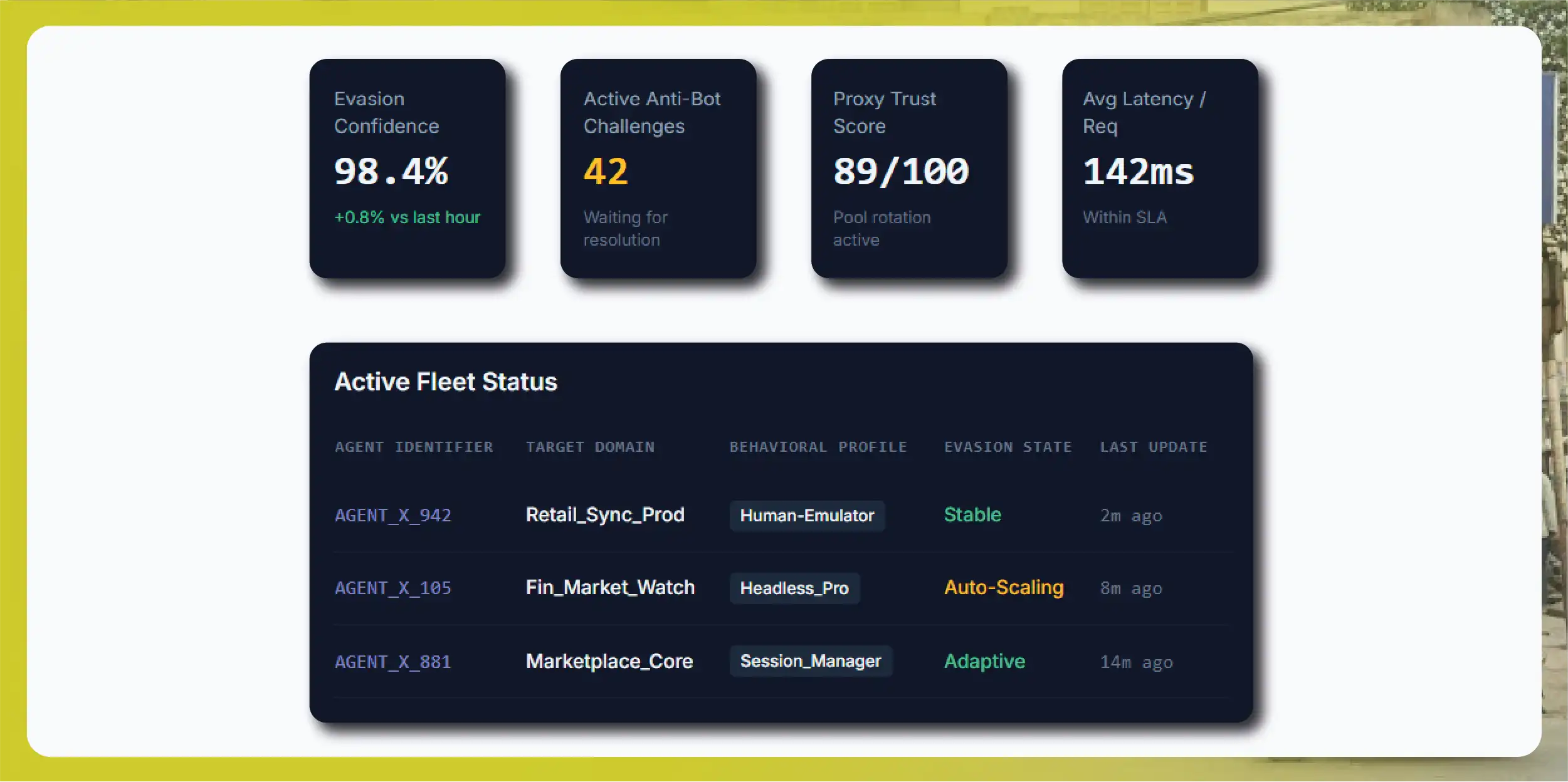Select the Fin_Market_Watch domain cell

[x=610, y=588]
